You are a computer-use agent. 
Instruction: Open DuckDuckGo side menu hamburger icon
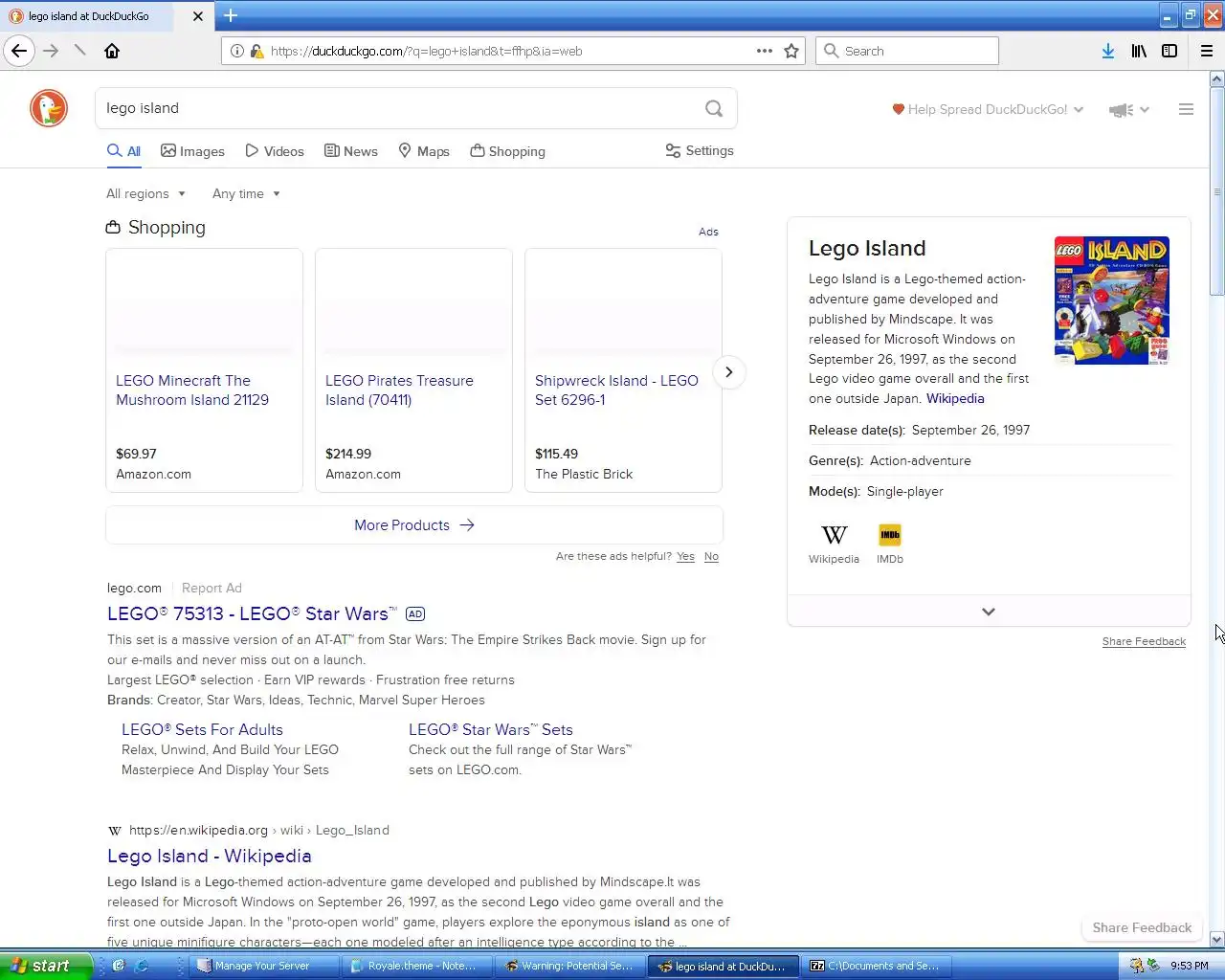tap(1186, 109)
